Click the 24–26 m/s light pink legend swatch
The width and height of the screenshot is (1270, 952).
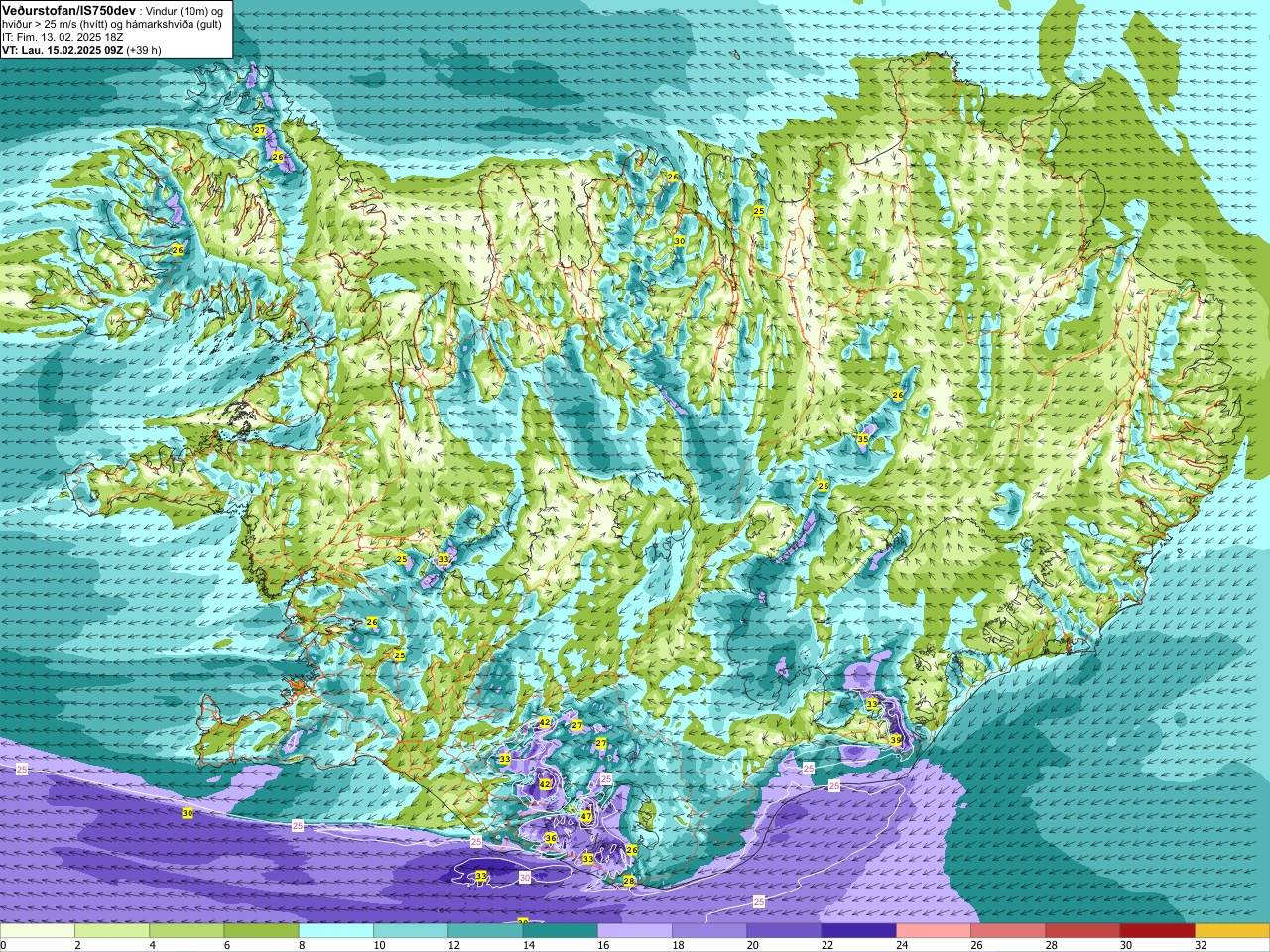coord(934,931)
